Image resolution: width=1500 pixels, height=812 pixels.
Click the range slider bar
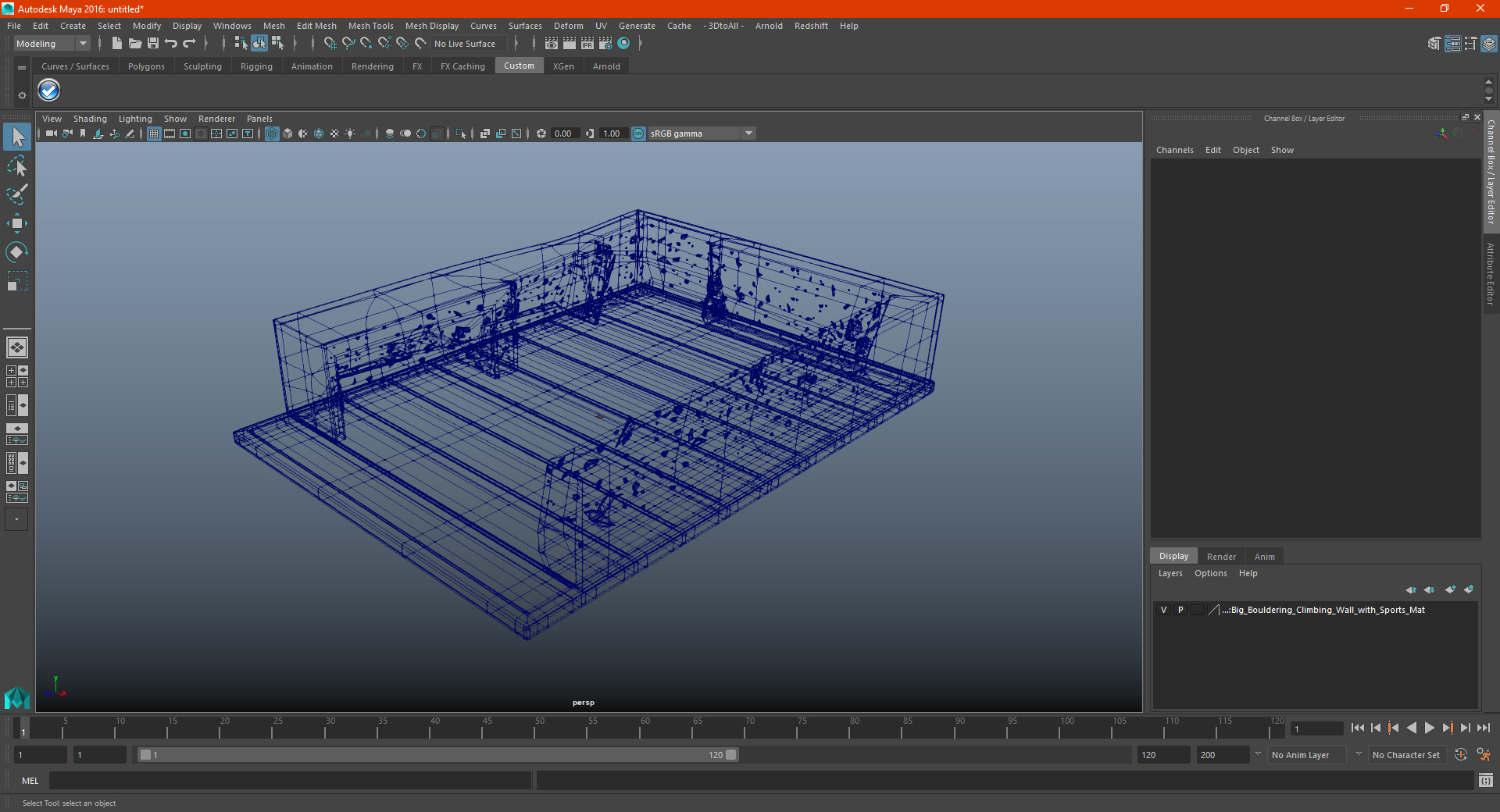point(437,755)
